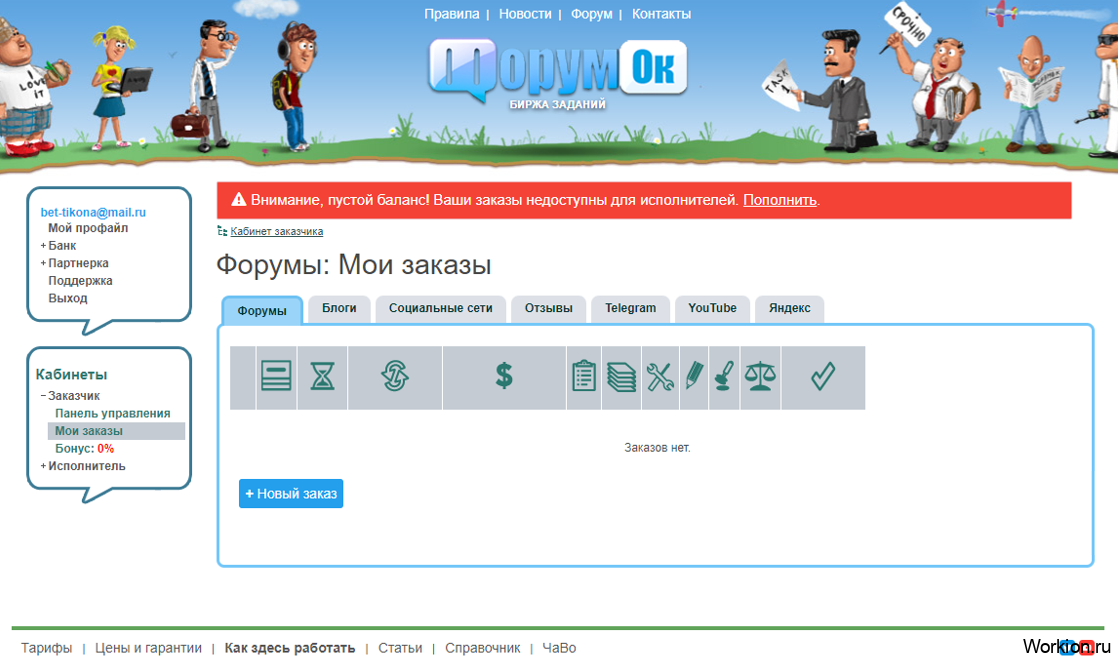Open the Социальные сети tab

pyautogui.click(x=441, y=308)
